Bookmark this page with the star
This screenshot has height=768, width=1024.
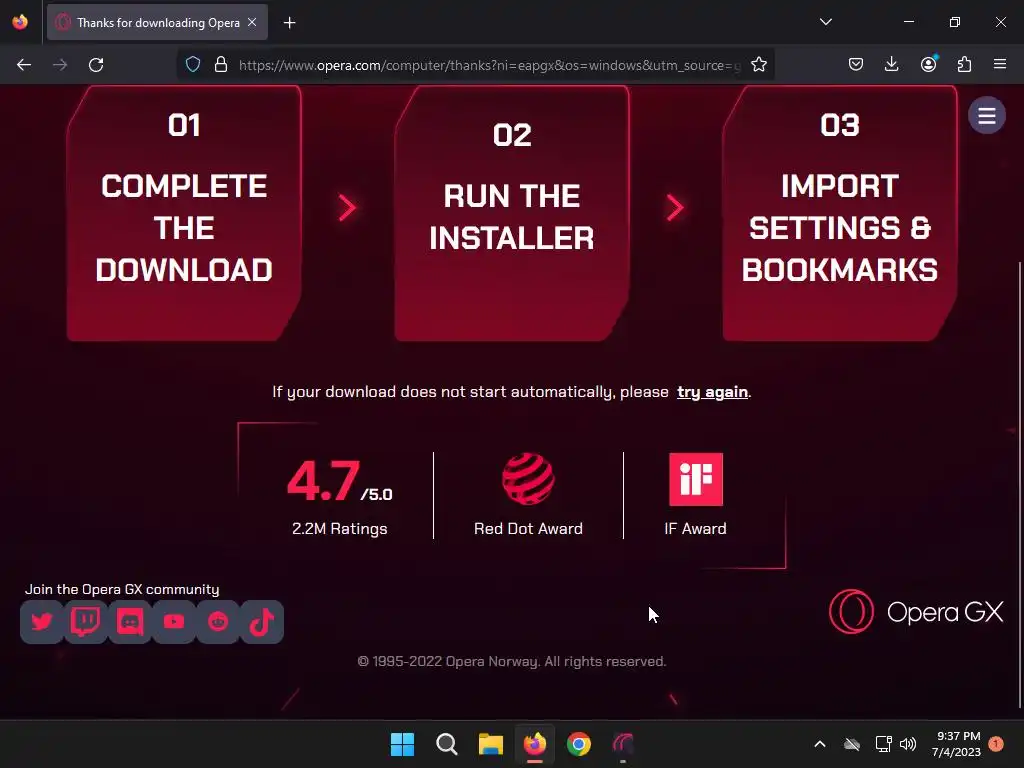(x=758, y=65)
